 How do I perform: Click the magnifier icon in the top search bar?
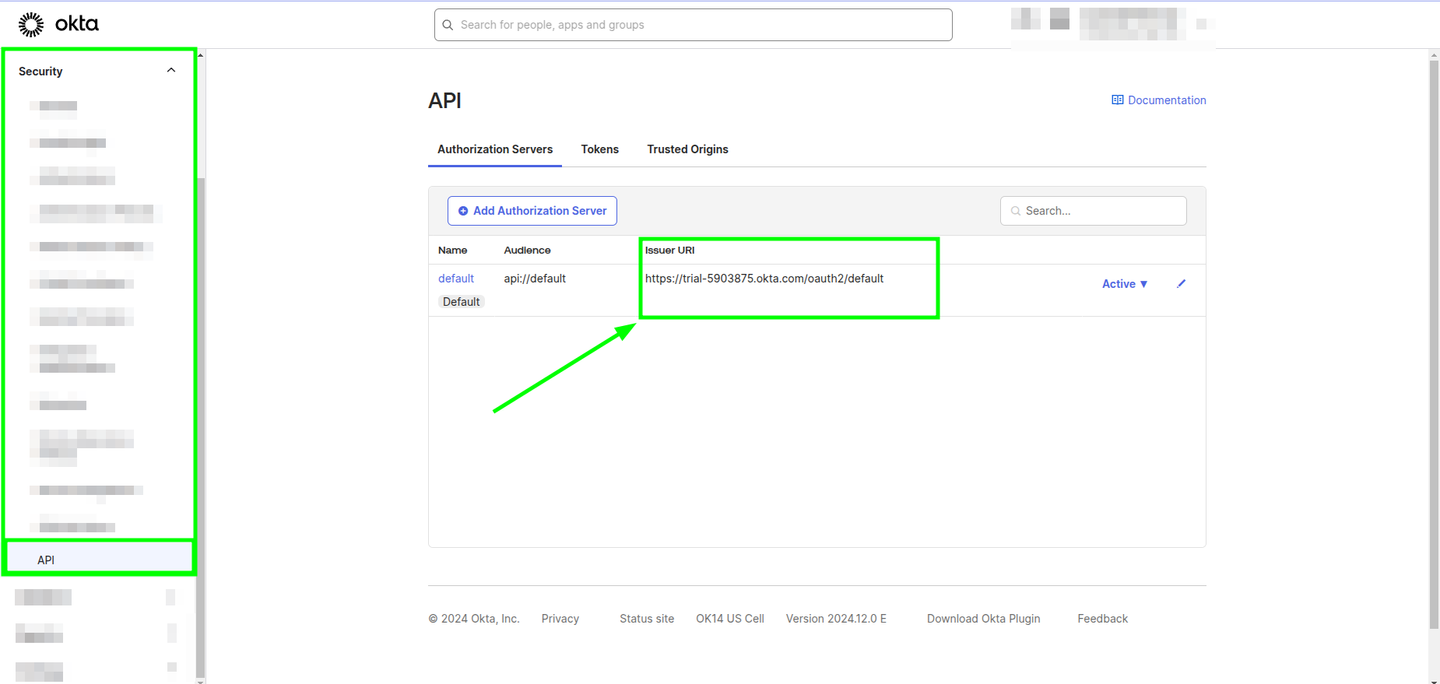tap(447, 24)
